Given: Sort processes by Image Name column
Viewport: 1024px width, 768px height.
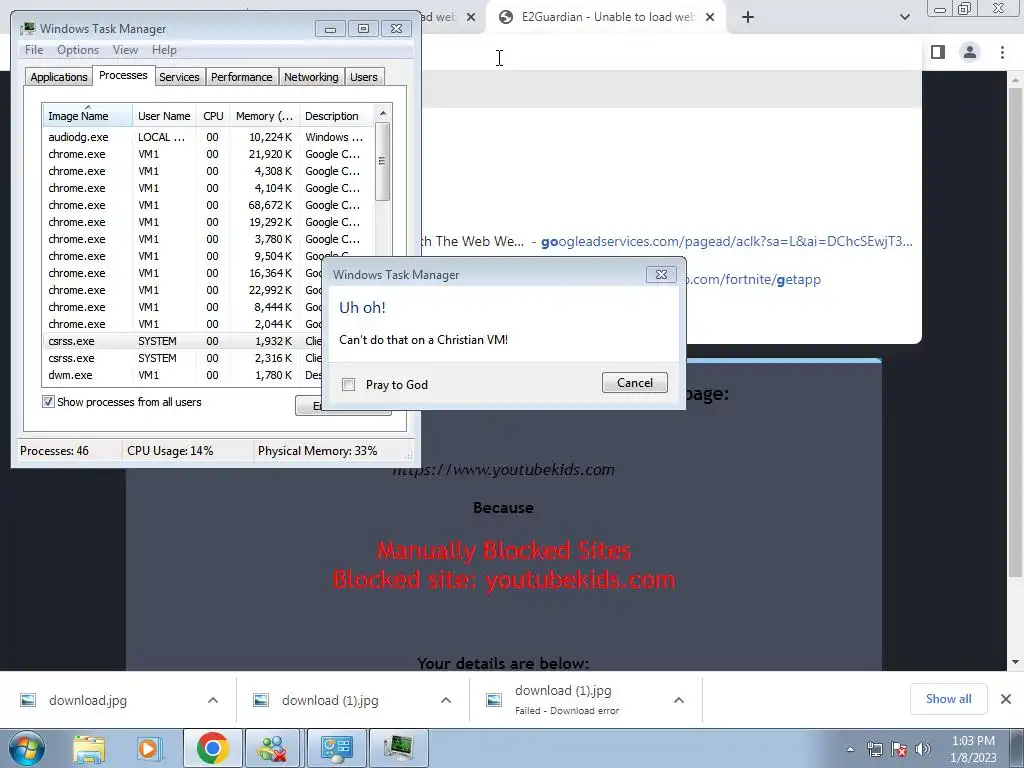Looking at the screenshot, I should click(88, 116).
